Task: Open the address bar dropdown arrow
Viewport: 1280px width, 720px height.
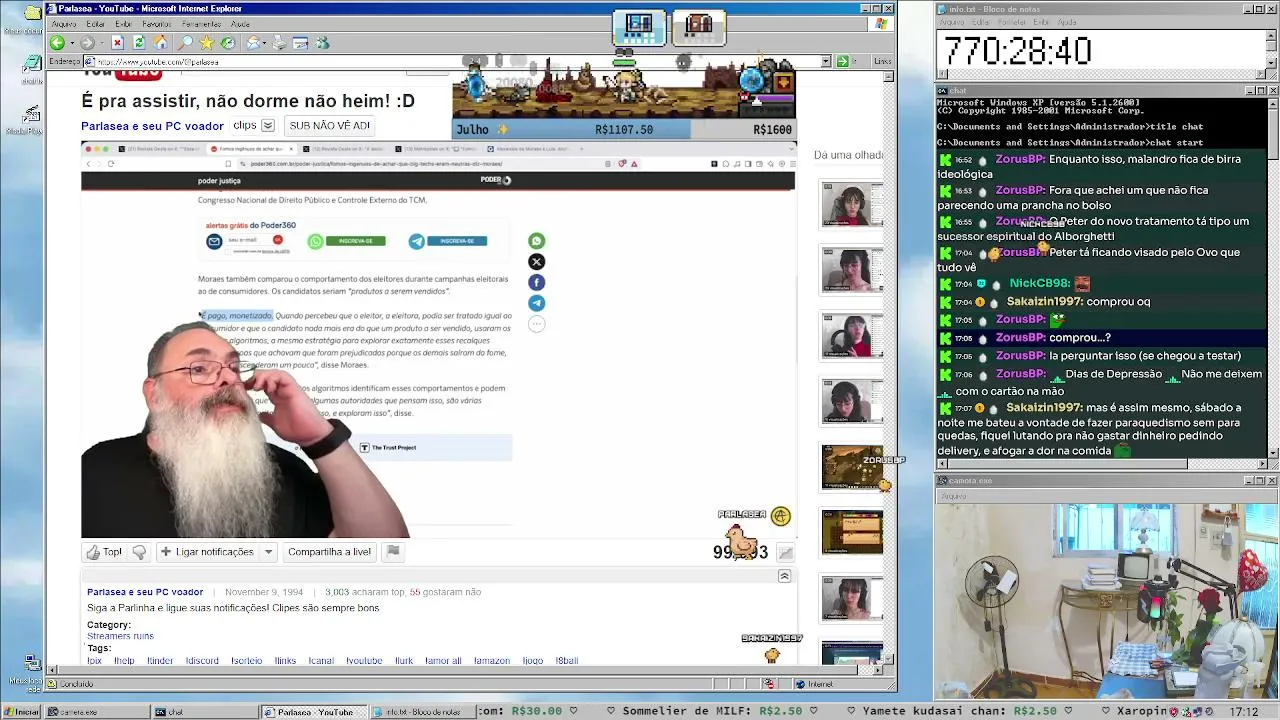Action: (826, 62)
